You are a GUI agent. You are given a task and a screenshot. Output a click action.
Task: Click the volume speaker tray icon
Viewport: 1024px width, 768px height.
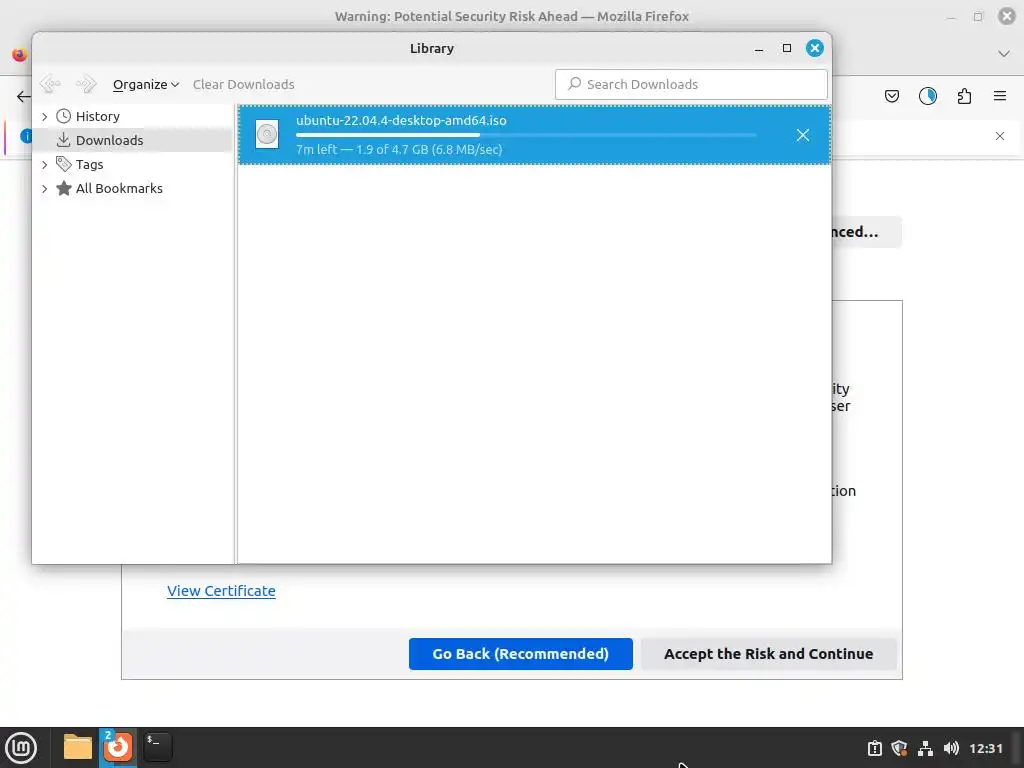click(x=952, y=748)
